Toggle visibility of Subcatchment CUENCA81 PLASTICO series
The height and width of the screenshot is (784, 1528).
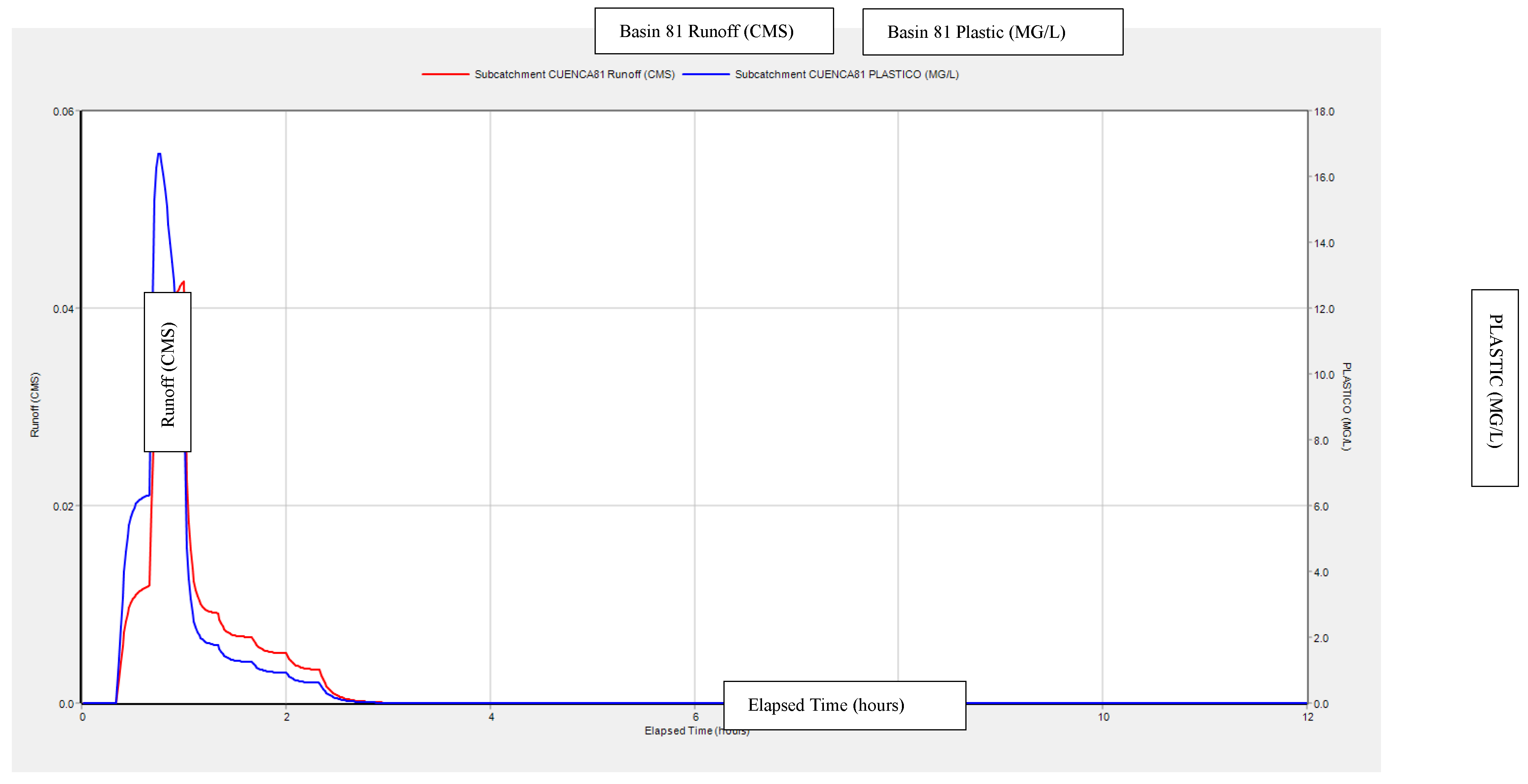[847, 75]
